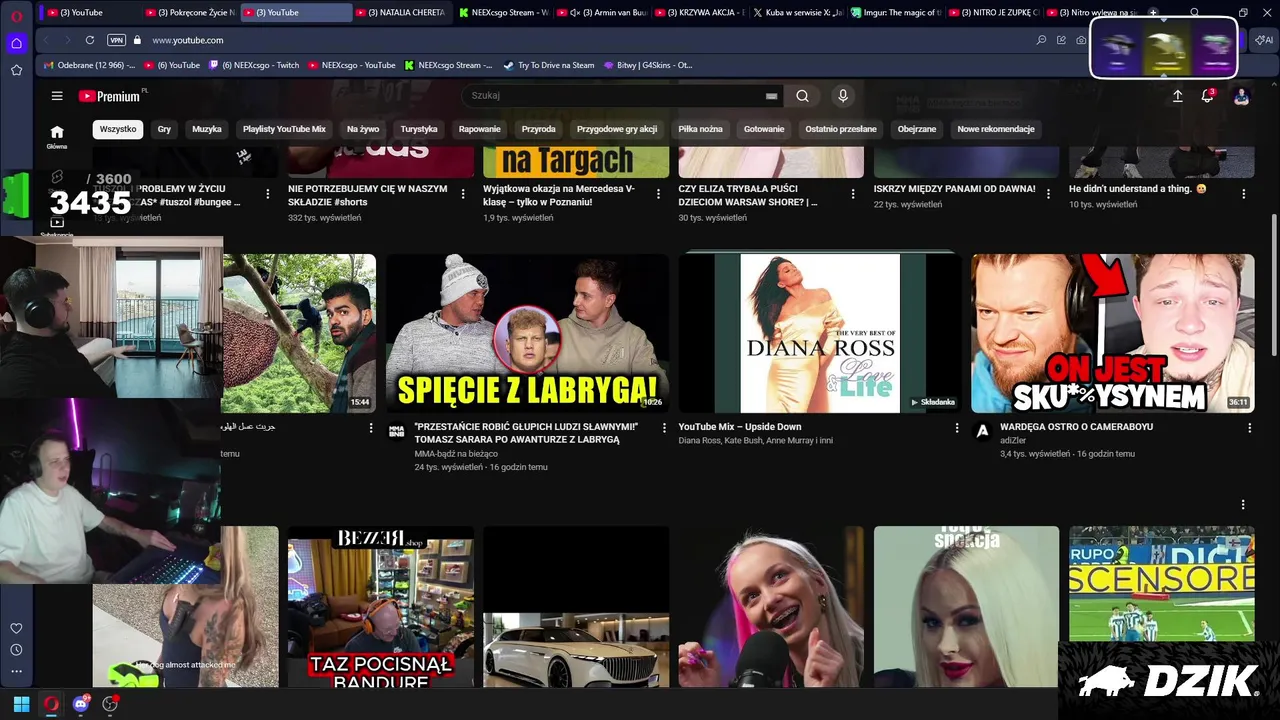Select the Gry filter chip
The image size is (1280, 720).
[164, 129]
